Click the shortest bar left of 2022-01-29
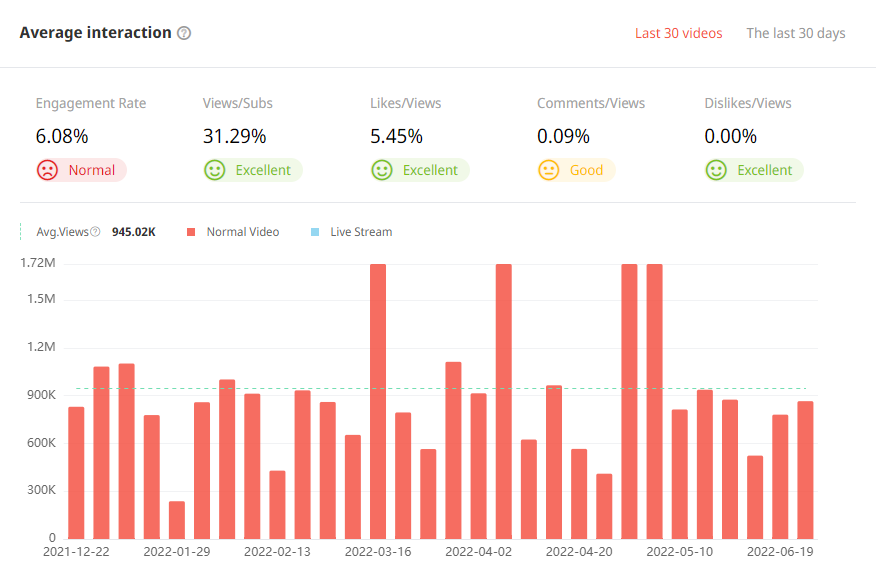The height and width of the screenshot is (579, 876). (177, 520)
